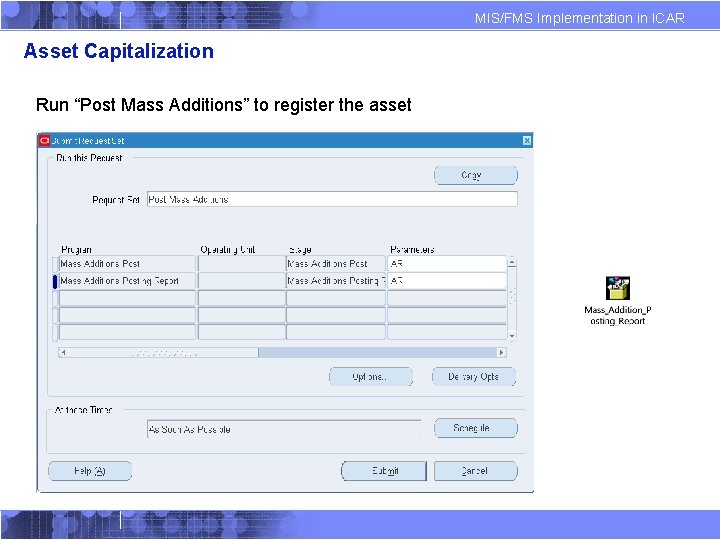The height and width of the screenshot is (540, 720).
Task: Click the stage cell Mass Additions Posting
Action: 336,281
